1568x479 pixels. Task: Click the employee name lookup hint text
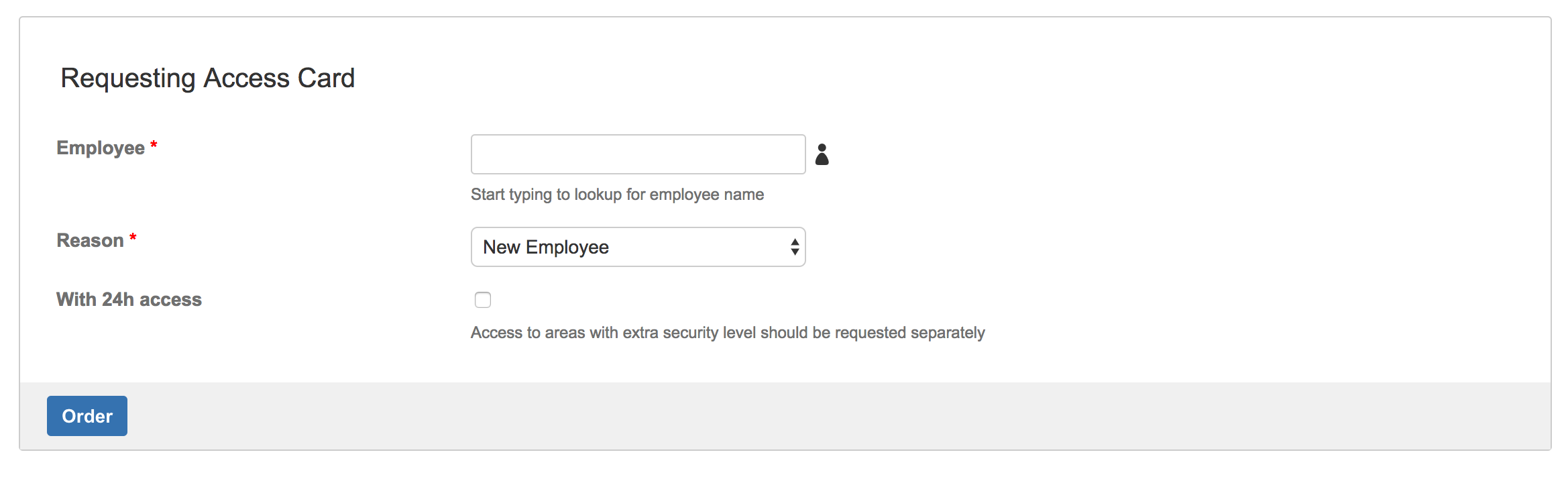point(617,195)
